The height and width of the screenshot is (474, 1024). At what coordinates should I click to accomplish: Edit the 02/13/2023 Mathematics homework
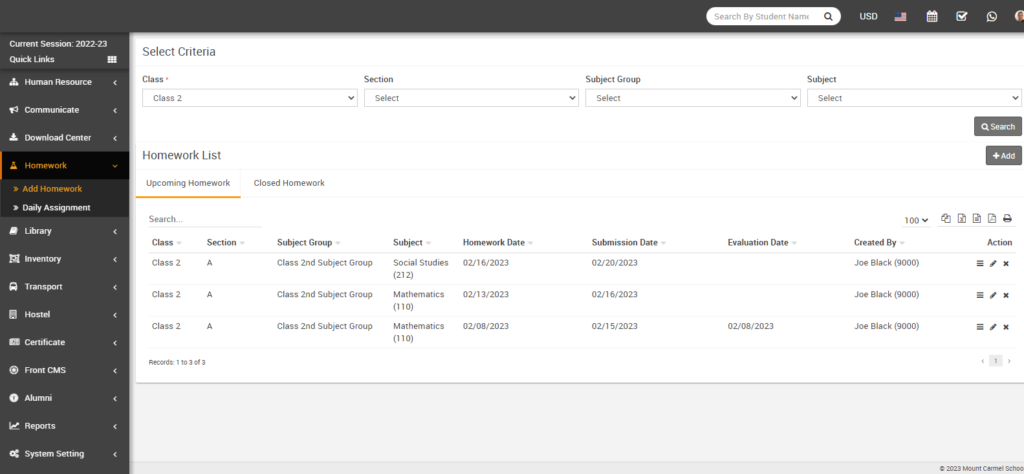pyautogui.click(x=993, y=295)
